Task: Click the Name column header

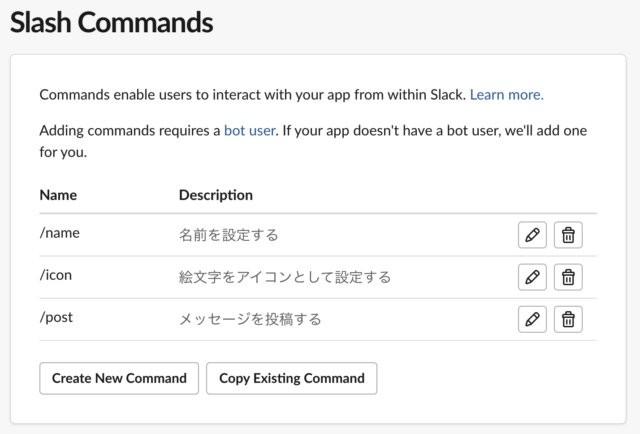Action: [x=58, y=195]
